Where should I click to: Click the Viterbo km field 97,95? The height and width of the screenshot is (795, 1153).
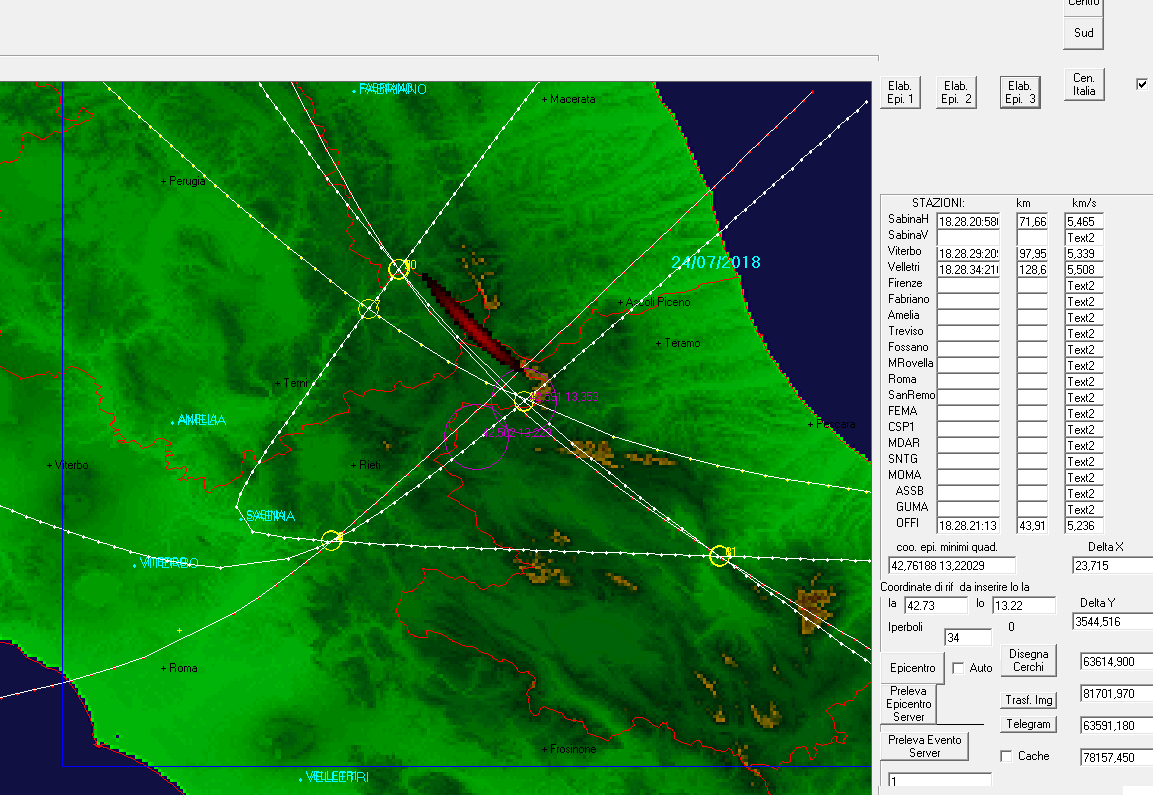pos(1032,254)
